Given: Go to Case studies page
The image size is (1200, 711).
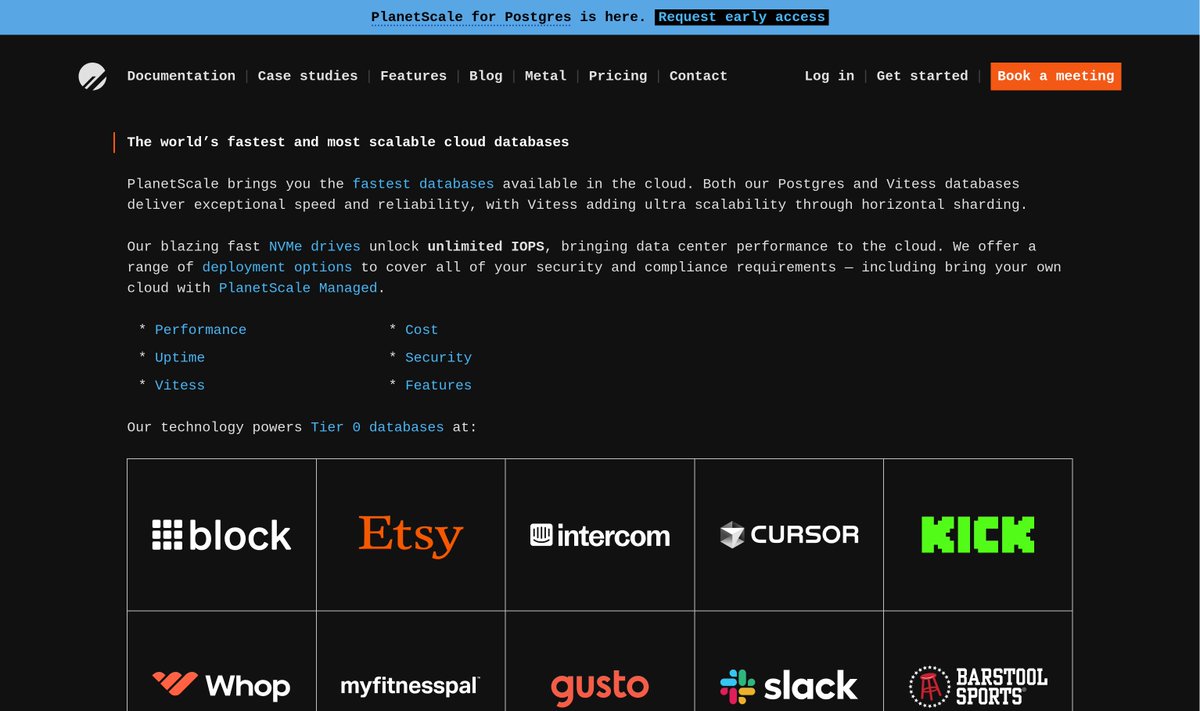Looking at the screenshot, I should (308, 76).
